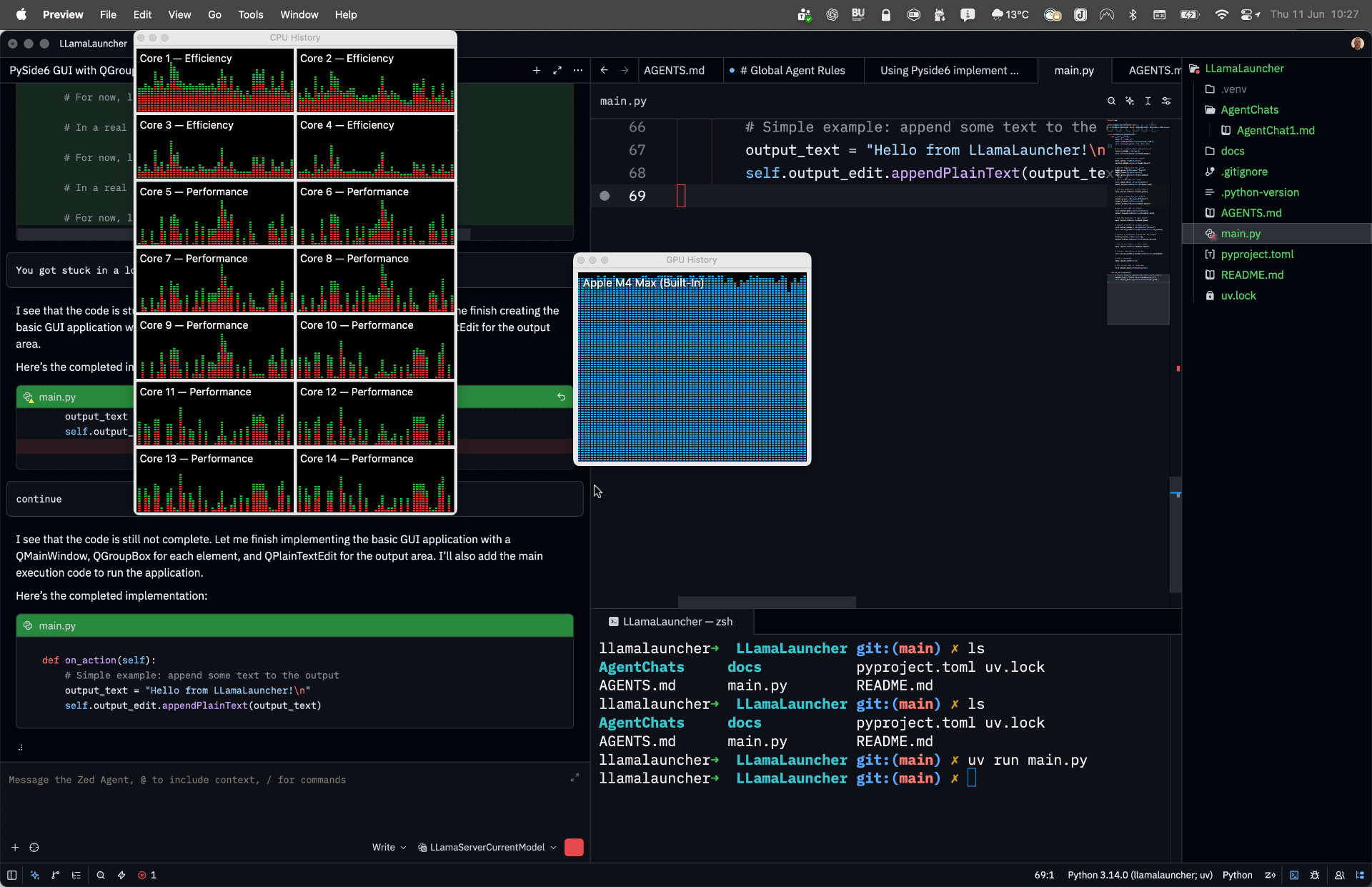Image resolution: width=1372 pixels, height=887 pixels.
Task: Toggle the left dock panel icon
Action: point(12,875)
